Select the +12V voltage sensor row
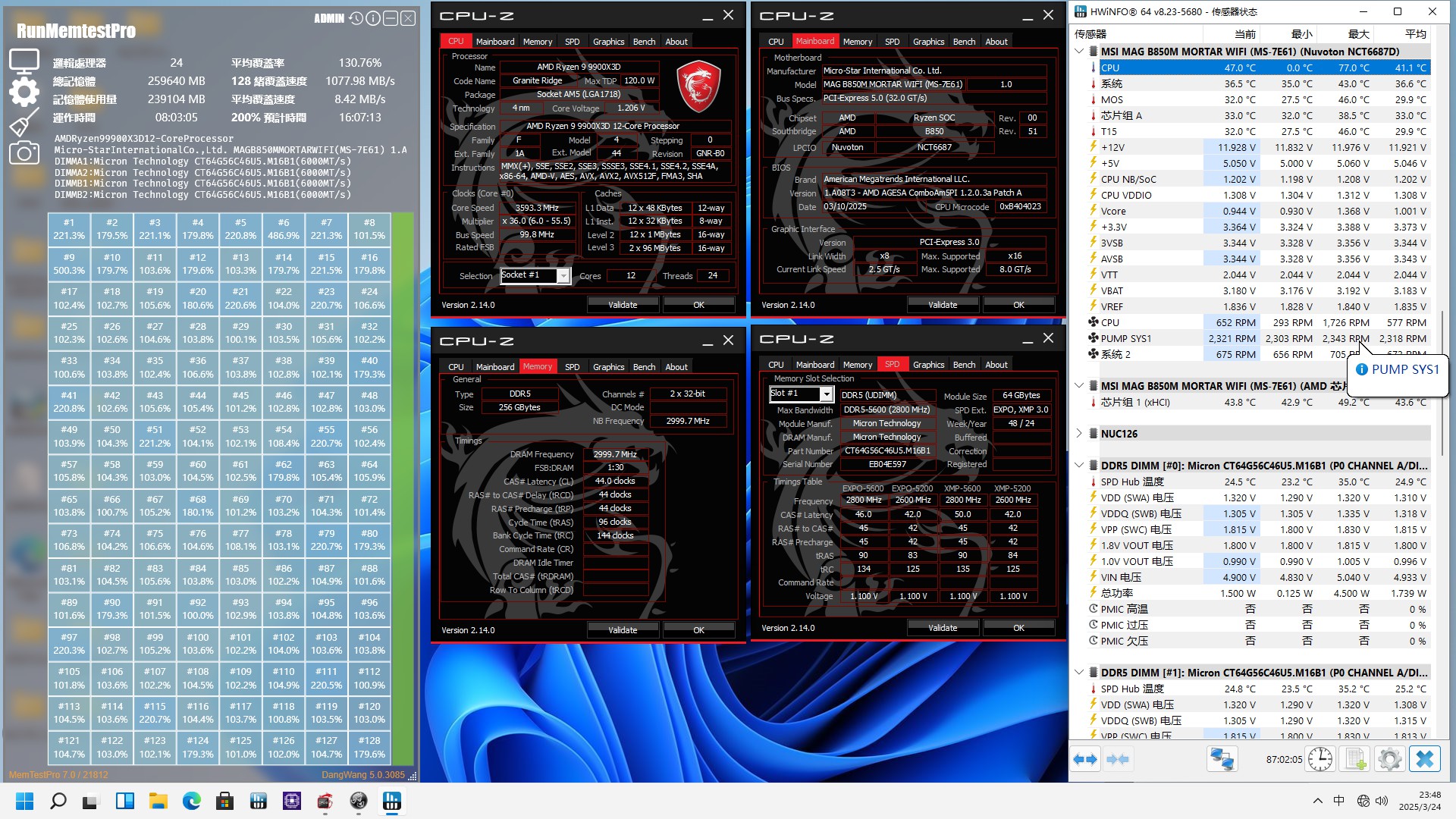 coord(1260,147)
